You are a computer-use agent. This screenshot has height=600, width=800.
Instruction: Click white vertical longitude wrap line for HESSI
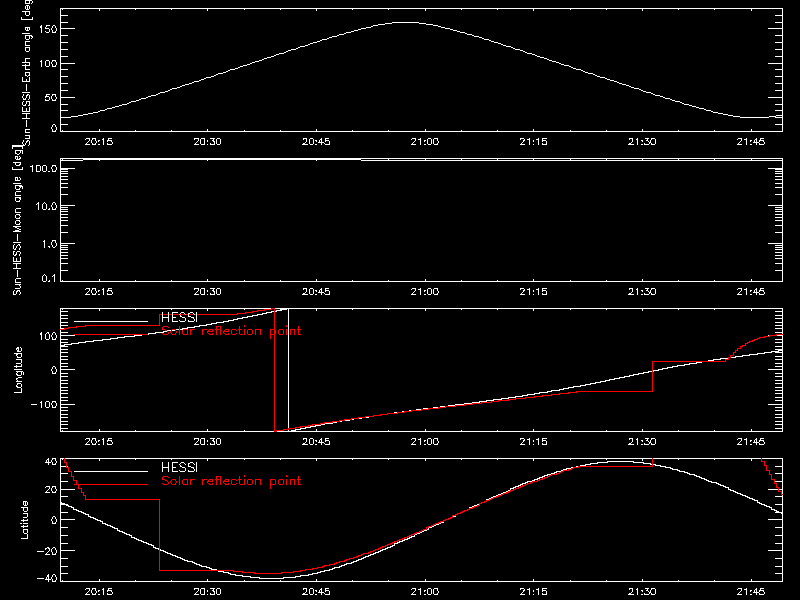(x=288, y=370)
